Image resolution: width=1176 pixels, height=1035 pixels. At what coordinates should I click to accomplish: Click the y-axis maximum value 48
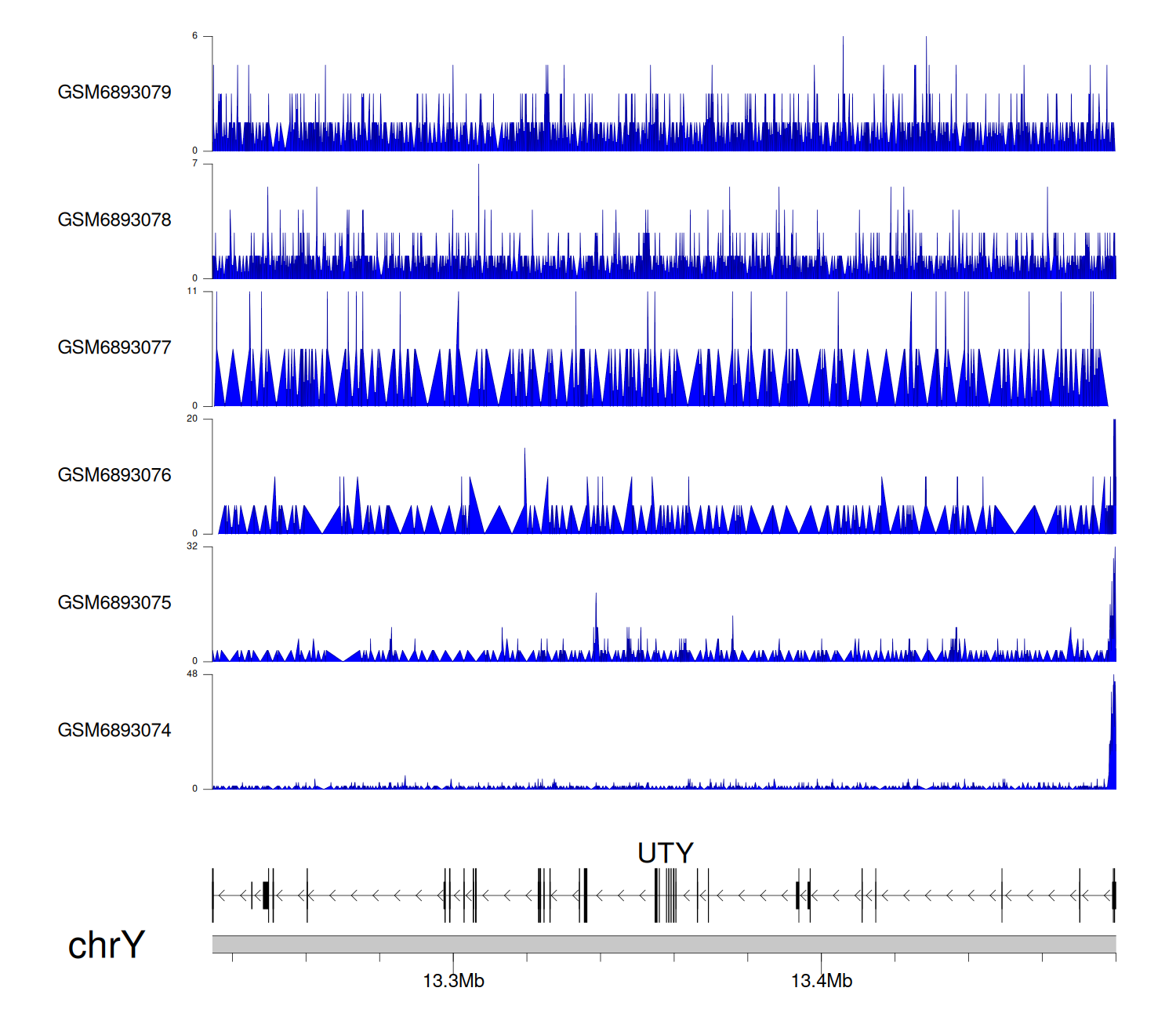[x=192, y=674]
